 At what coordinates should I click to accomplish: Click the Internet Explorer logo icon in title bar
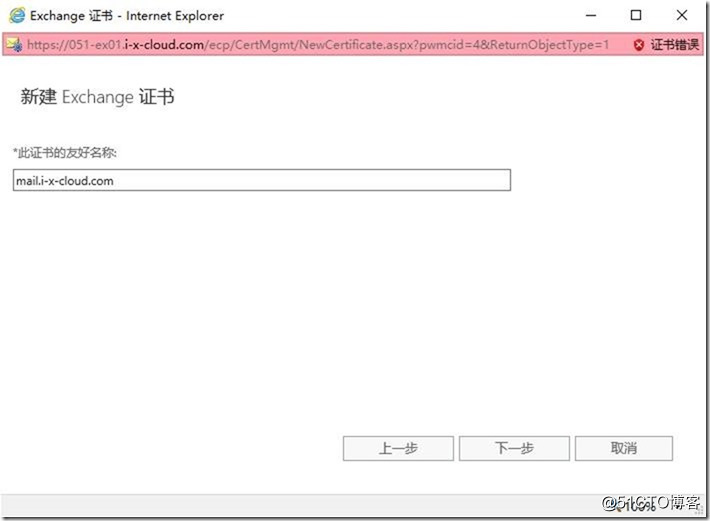point(17,15)
